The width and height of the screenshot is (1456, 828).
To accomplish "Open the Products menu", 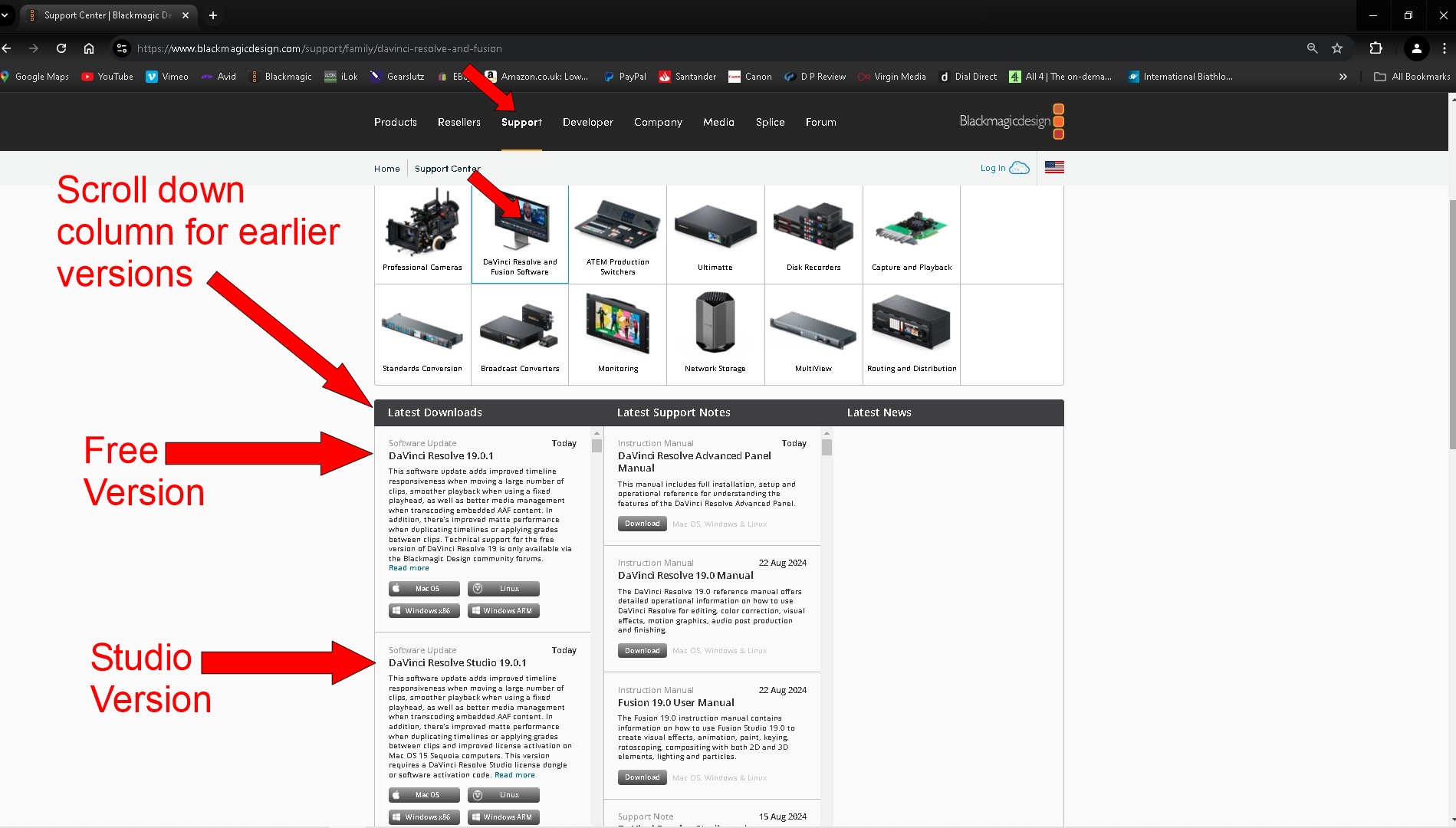I will pos(396,122).
